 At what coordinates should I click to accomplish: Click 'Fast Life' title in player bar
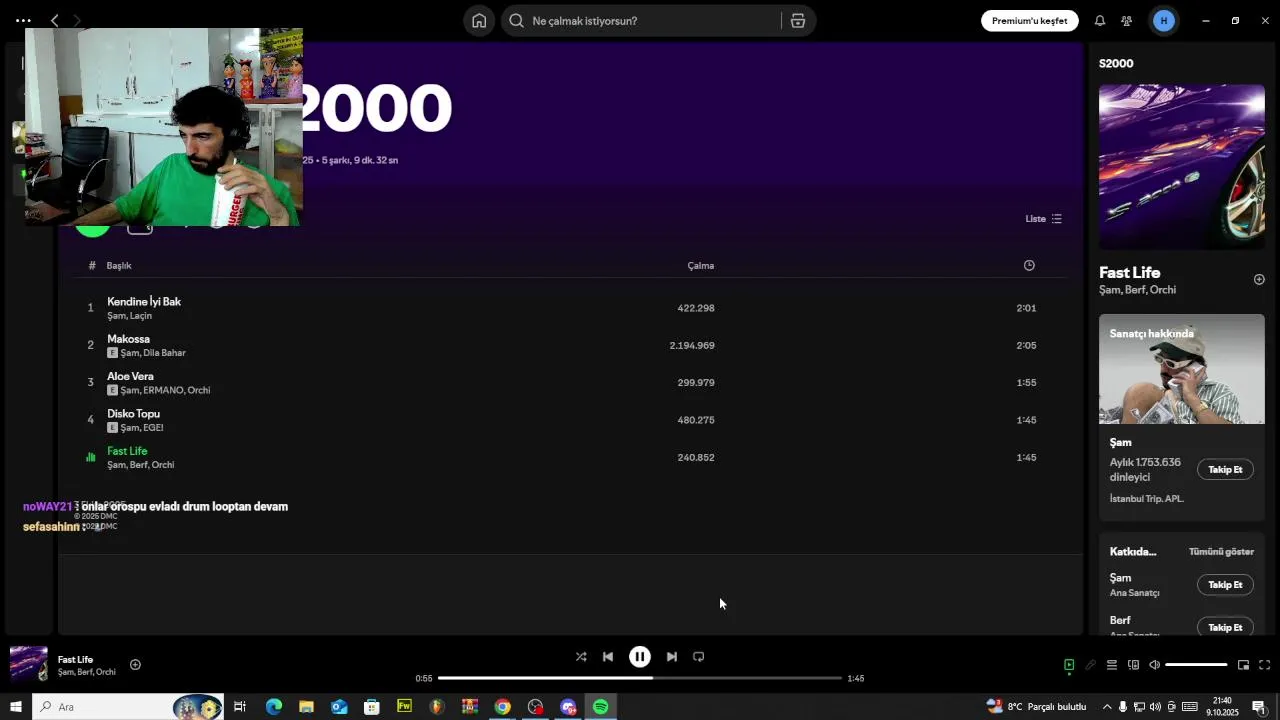coord(75,659)
